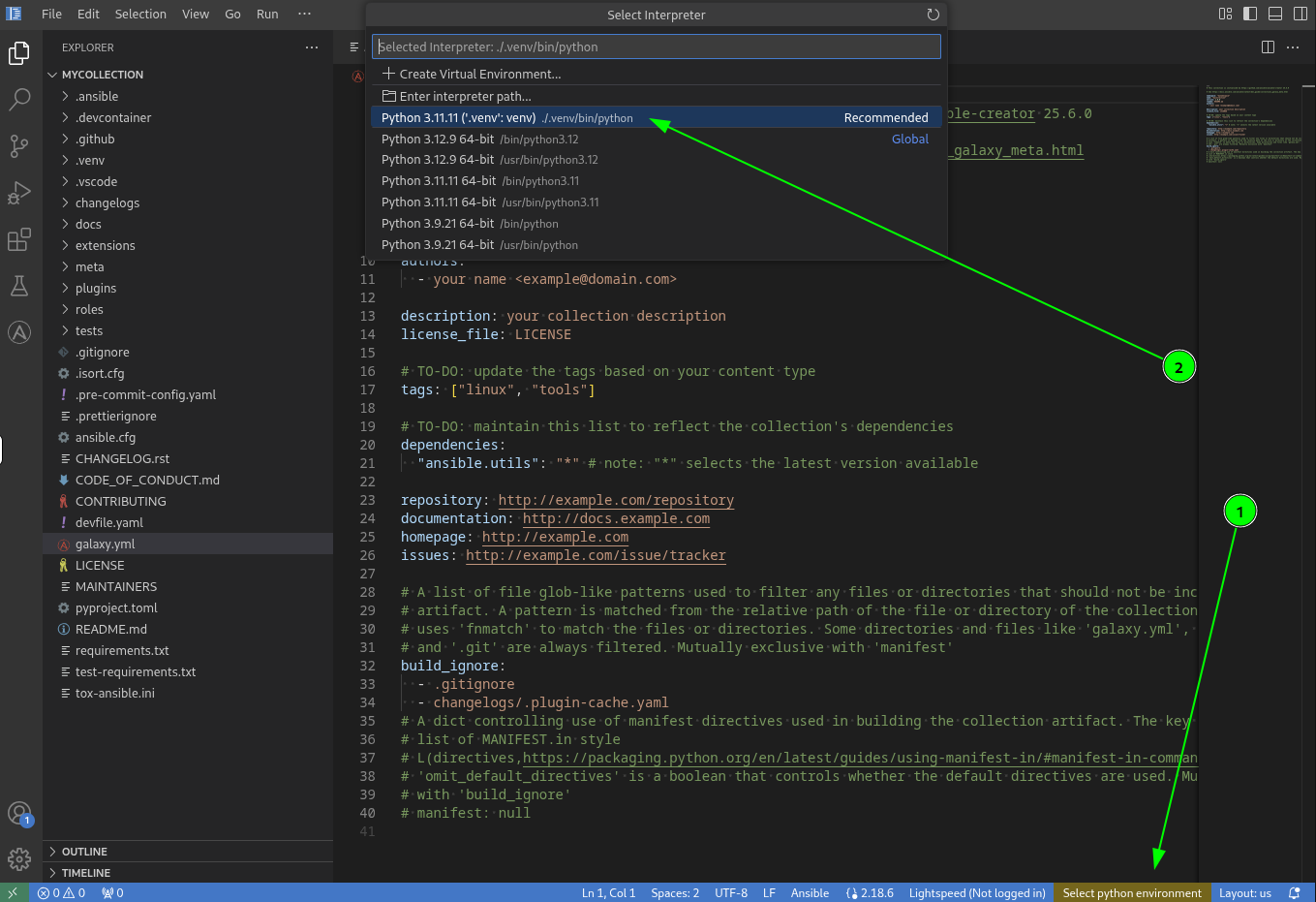1316x902 pixels.
Task: Open the Testing flask icon
Action: [19, 286]
